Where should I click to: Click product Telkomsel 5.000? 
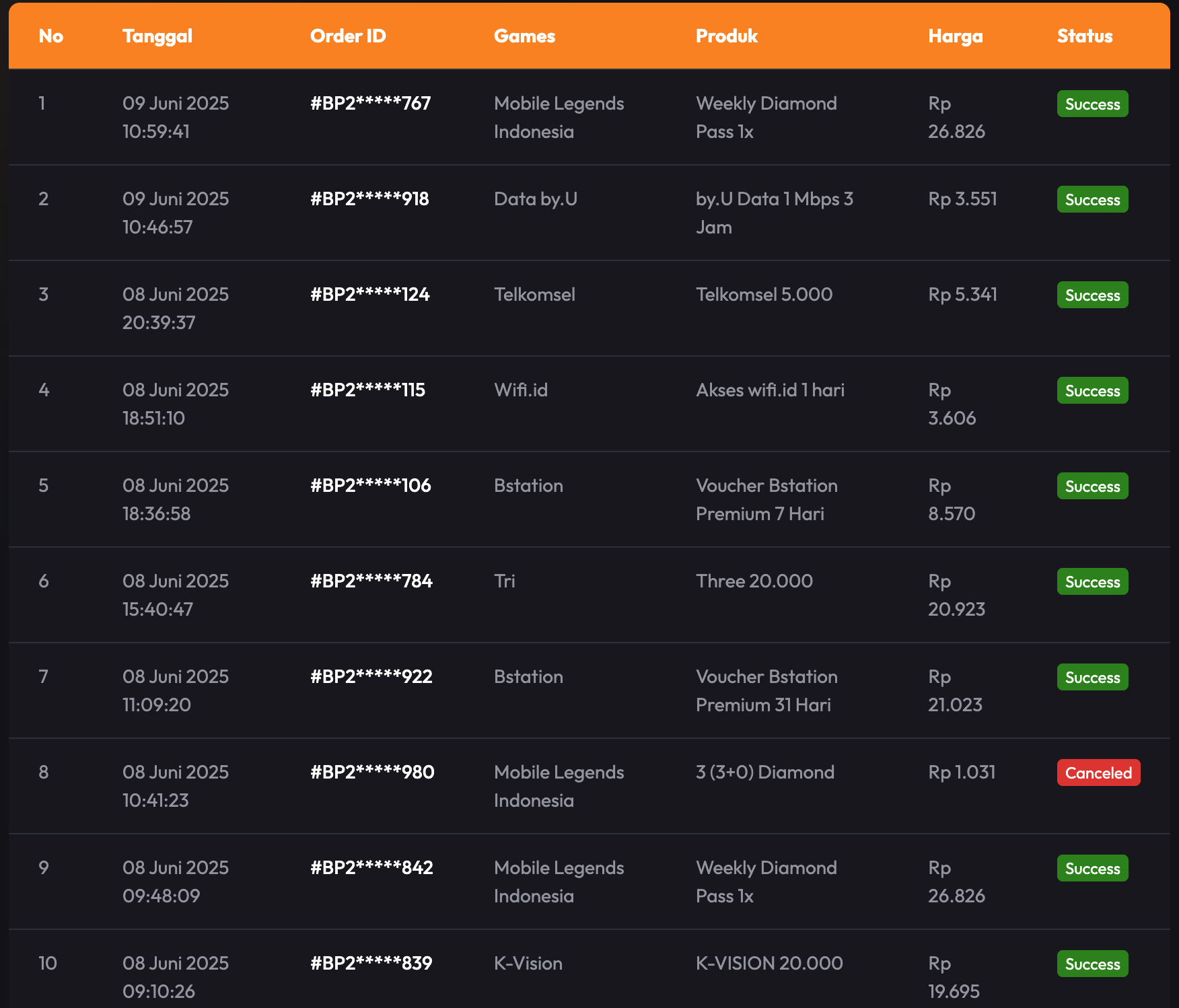[764, 295]
